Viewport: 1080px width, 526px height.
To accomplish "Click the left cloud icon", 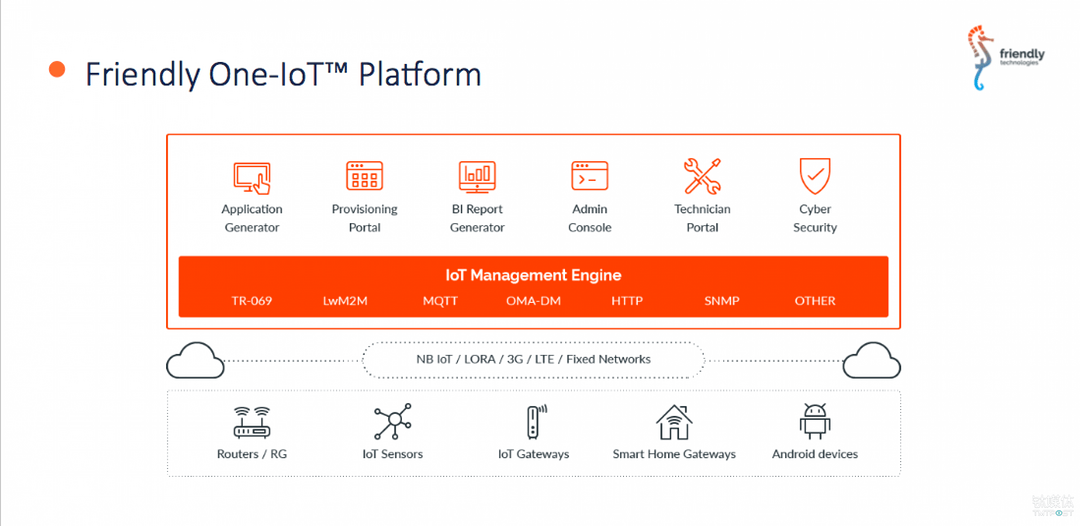I will click(195, 360).
